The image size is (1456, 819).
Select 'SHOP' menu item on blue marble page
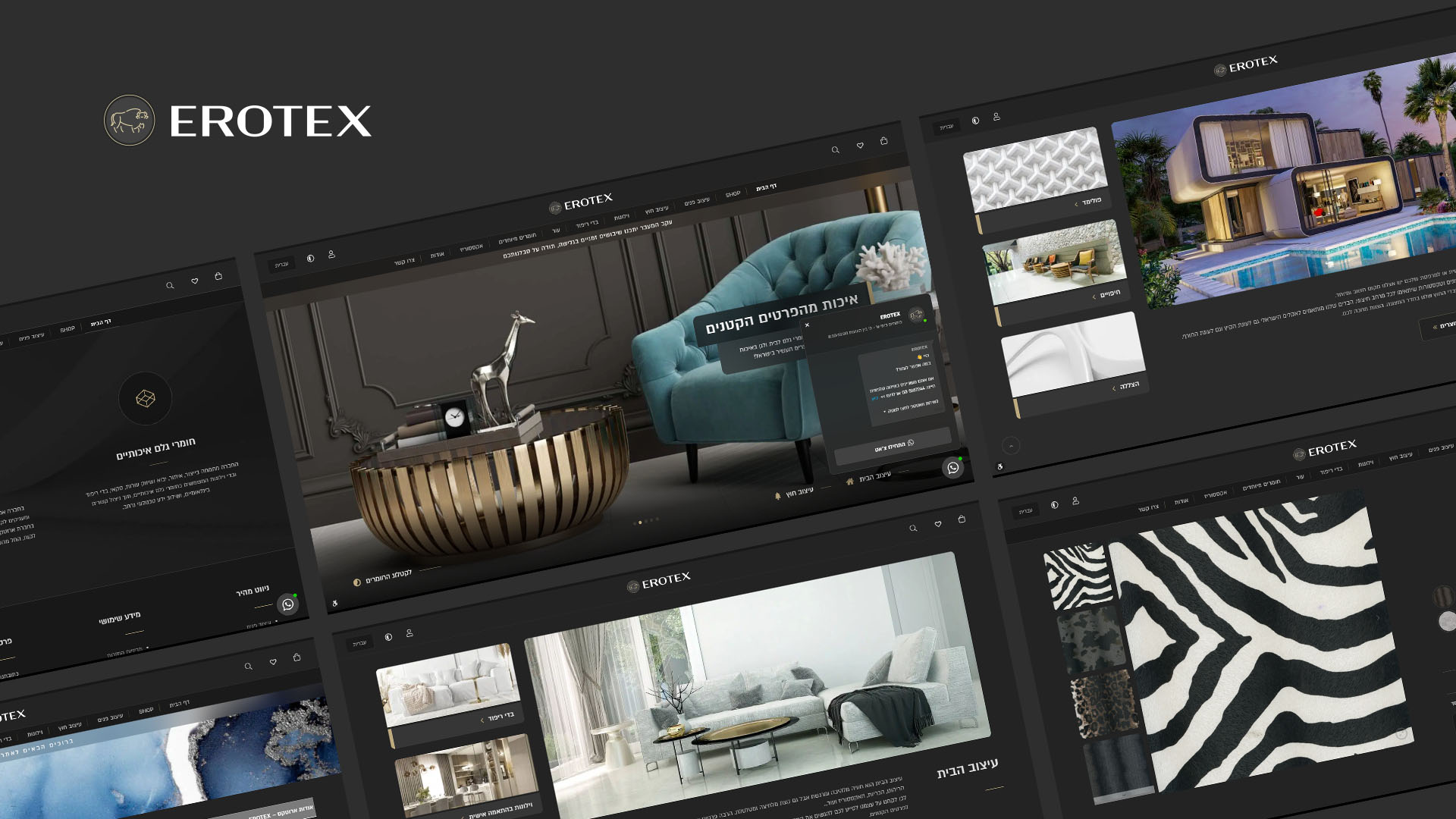[x=146, y=711]
